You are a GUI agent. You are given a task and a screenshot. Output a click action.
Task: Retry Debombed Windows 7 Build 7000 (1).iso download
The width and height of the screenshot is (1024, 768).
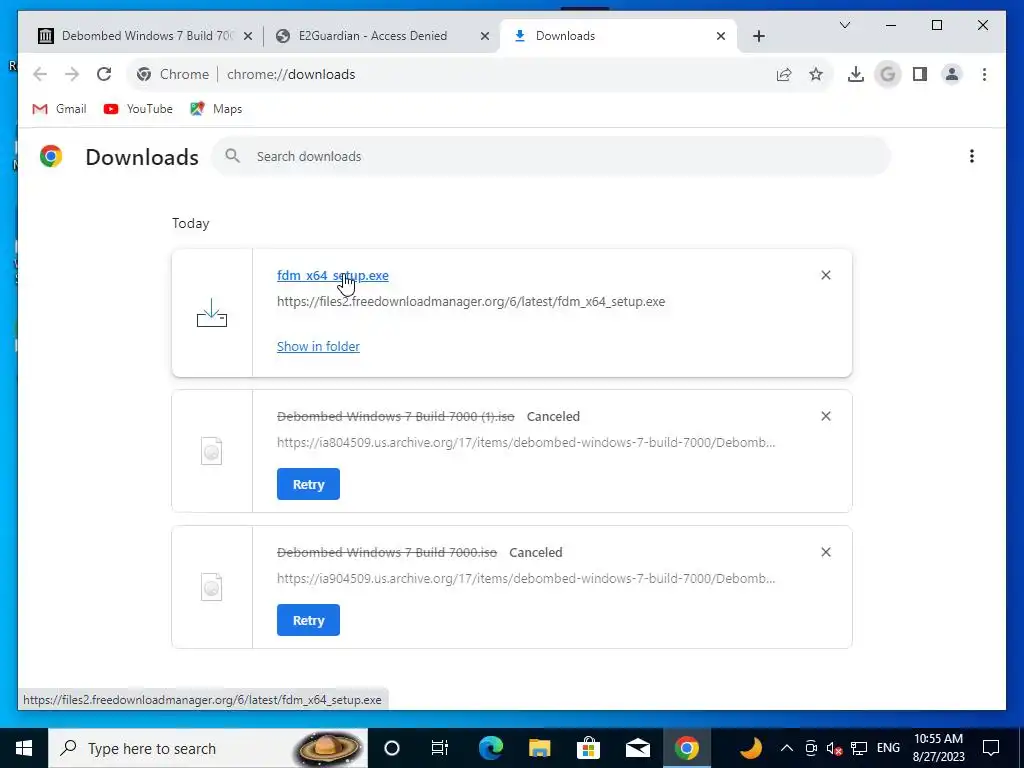(x=308, y=484)
